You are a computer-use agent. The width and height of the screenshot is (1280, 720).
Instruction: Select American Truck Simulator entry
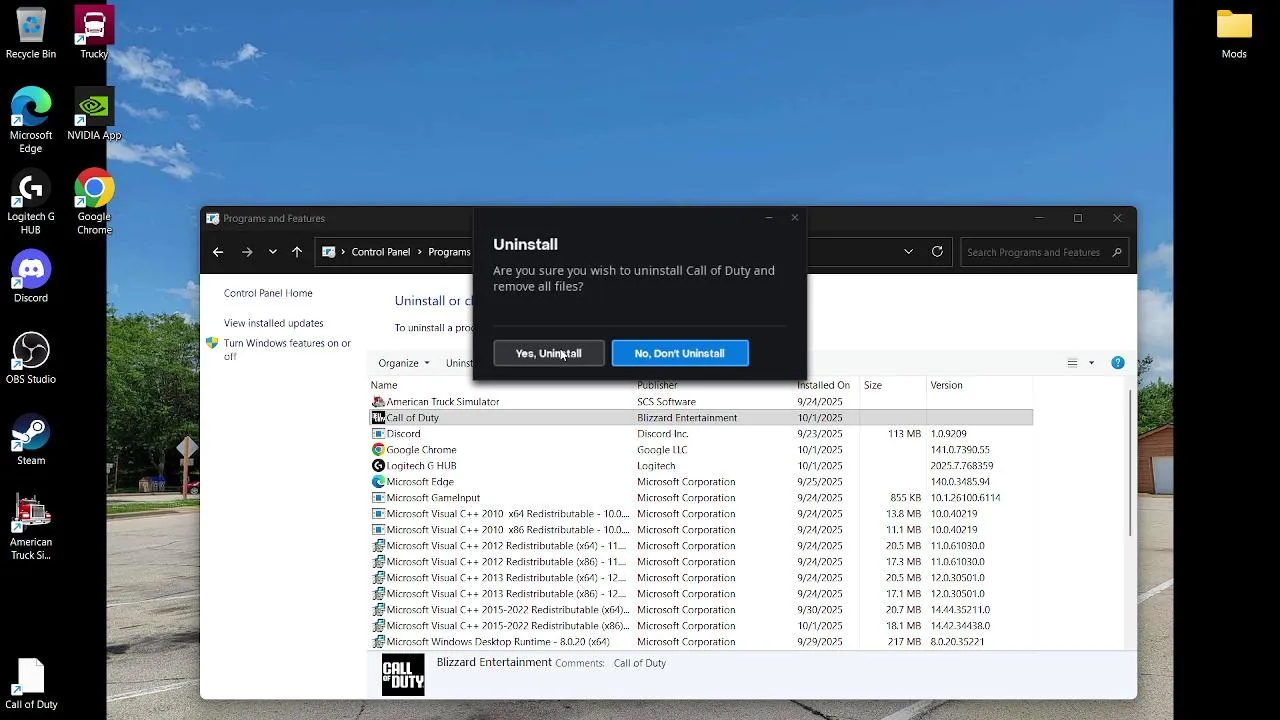(701, 402)
